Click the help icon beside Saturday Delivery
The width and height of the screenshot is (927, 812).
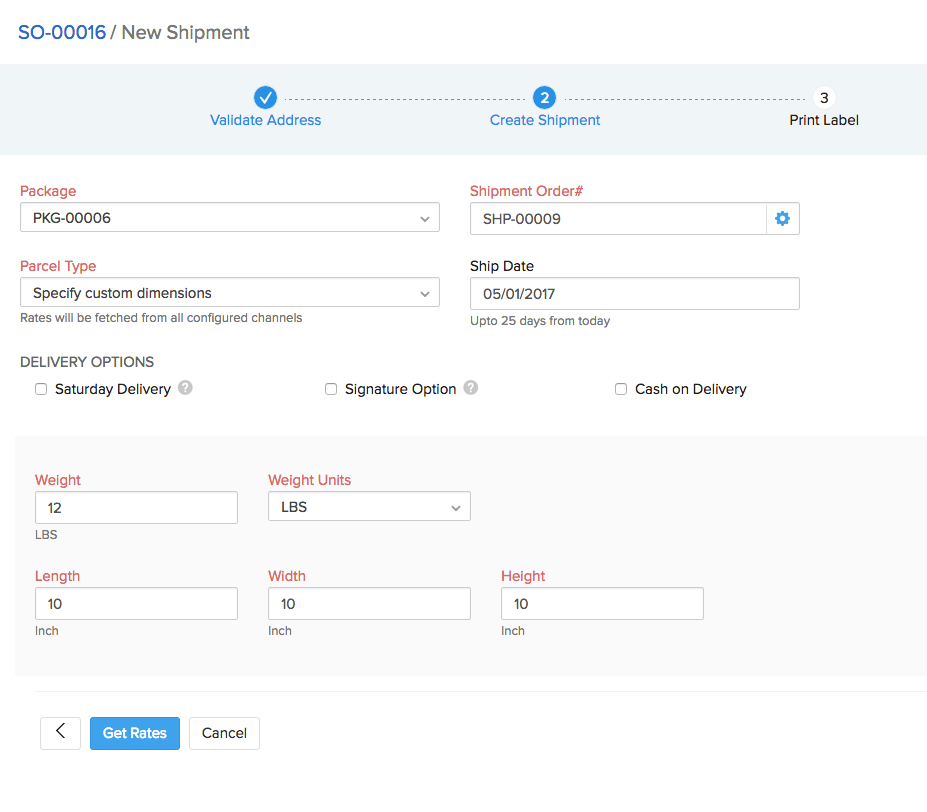pos(185,388)
